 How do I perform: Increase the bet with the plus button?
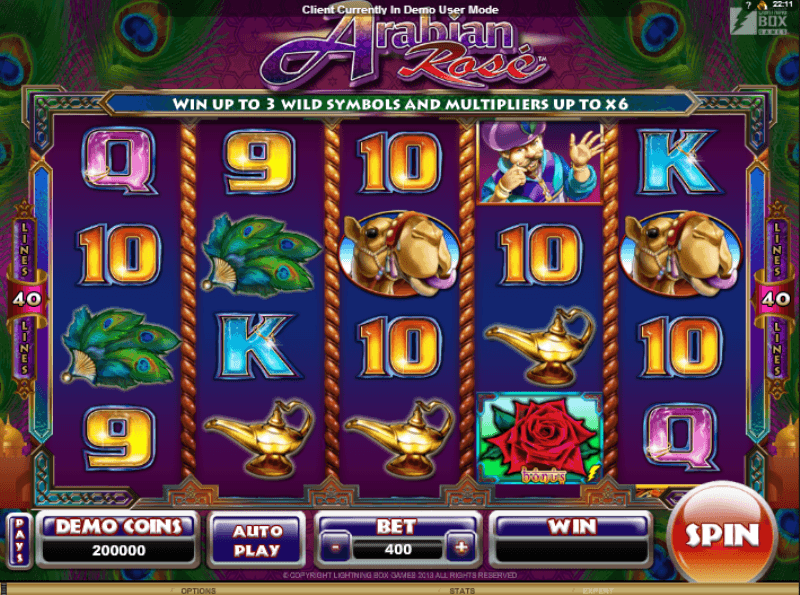point(461,548)
